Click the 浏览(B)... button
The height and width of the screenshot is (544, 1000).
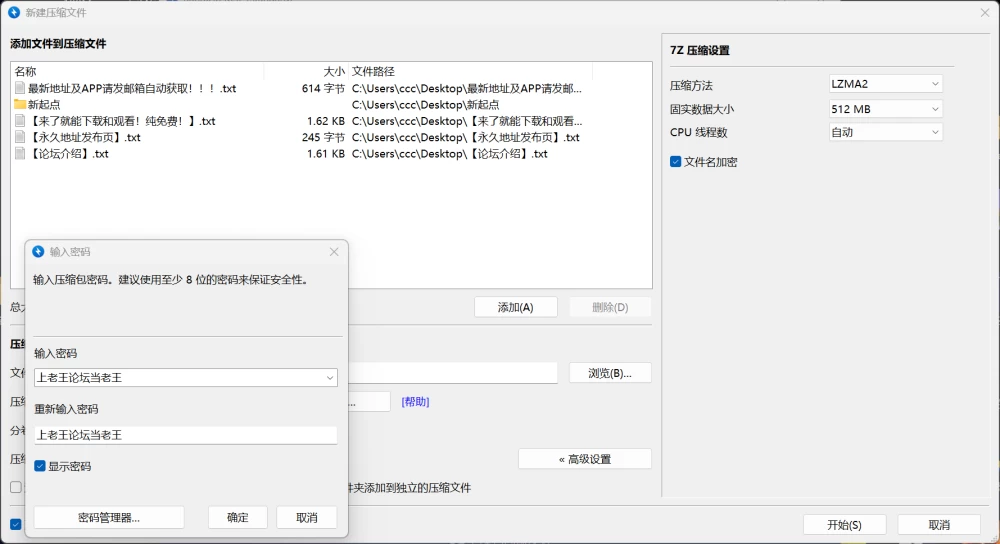tap(610, 373)
